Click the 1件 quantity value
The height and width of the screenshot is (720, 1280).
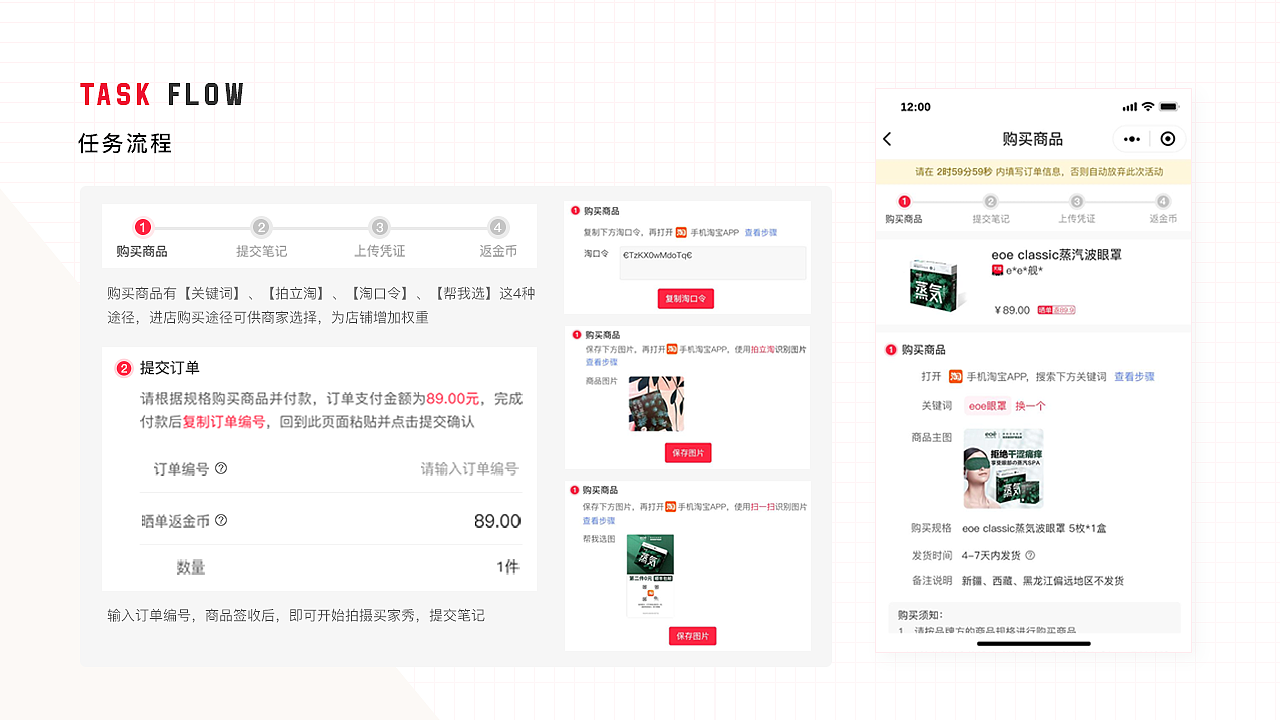508,567
